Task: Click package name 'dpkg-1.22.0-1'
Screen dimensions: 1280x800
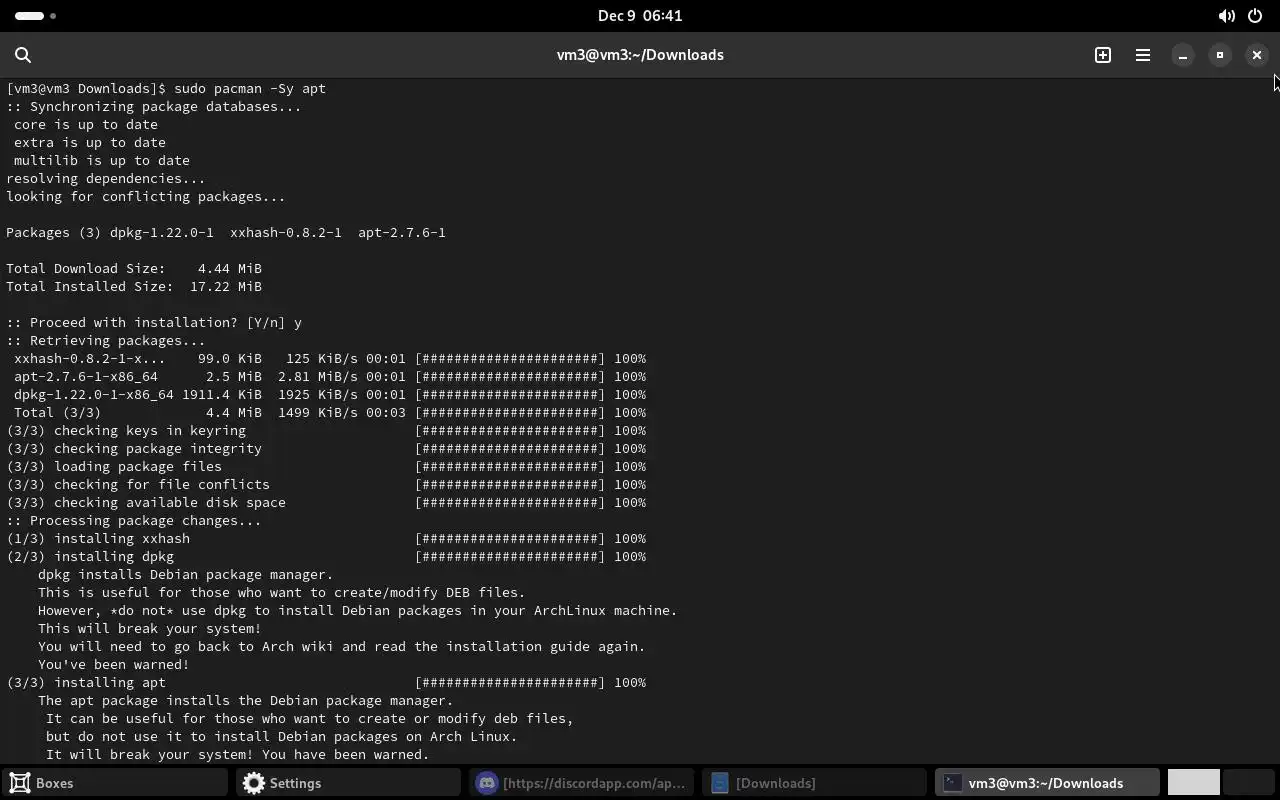Action: click(162, 232)
